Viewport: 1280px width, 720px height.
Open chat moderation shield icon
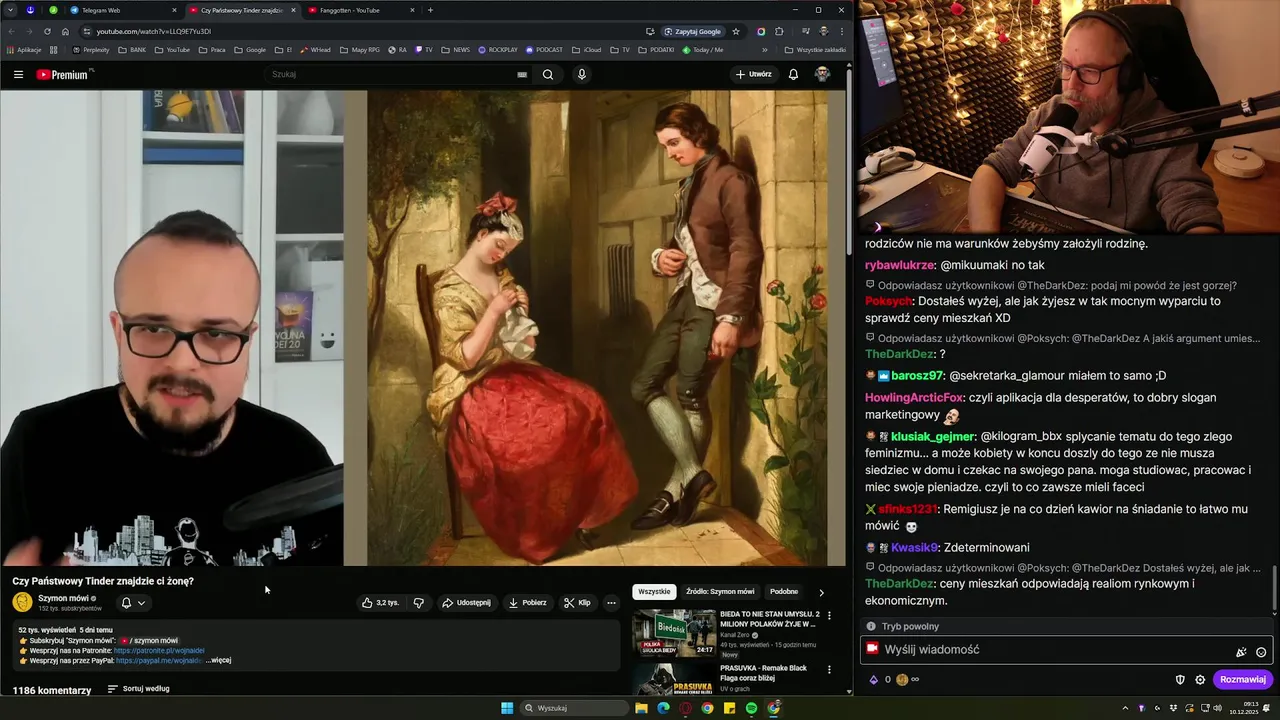[x=1180, y=679]
